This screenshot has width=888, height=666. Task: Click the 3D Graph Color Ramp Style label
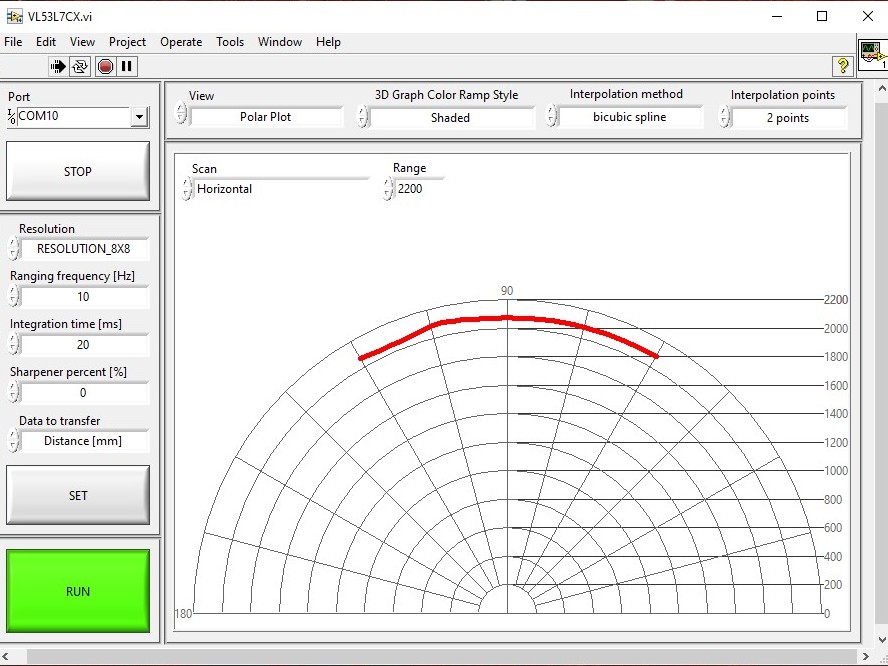[446, 95]
